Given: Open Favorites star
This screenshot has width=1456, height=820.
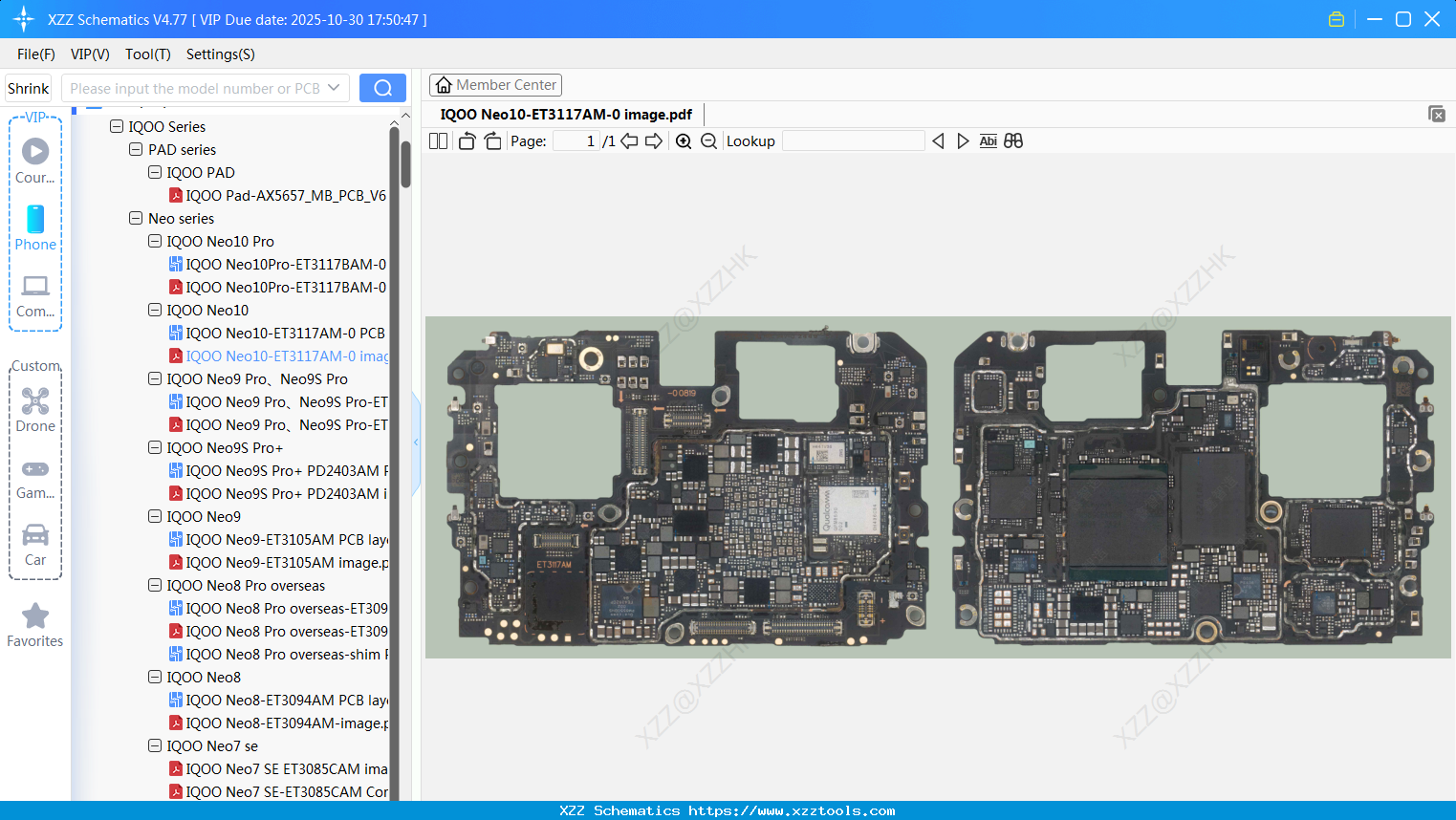Looking at the screenshot, I should [35, 626].
